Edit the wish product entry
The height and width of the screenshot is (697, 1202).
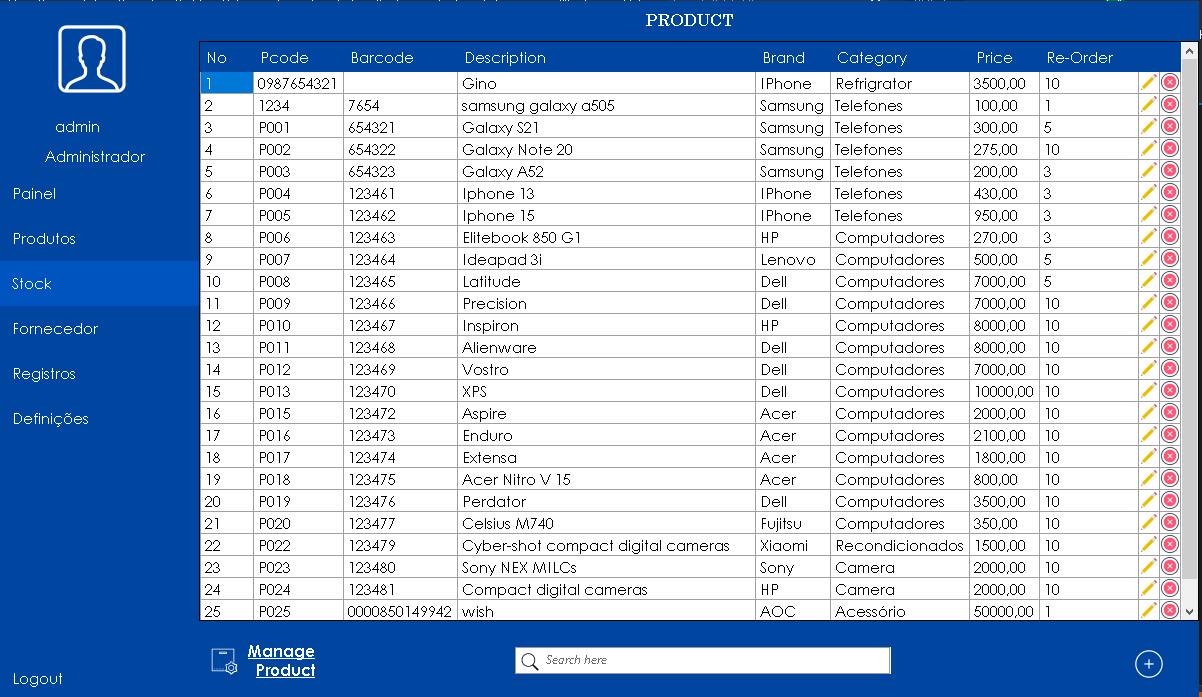point(1148,610)
